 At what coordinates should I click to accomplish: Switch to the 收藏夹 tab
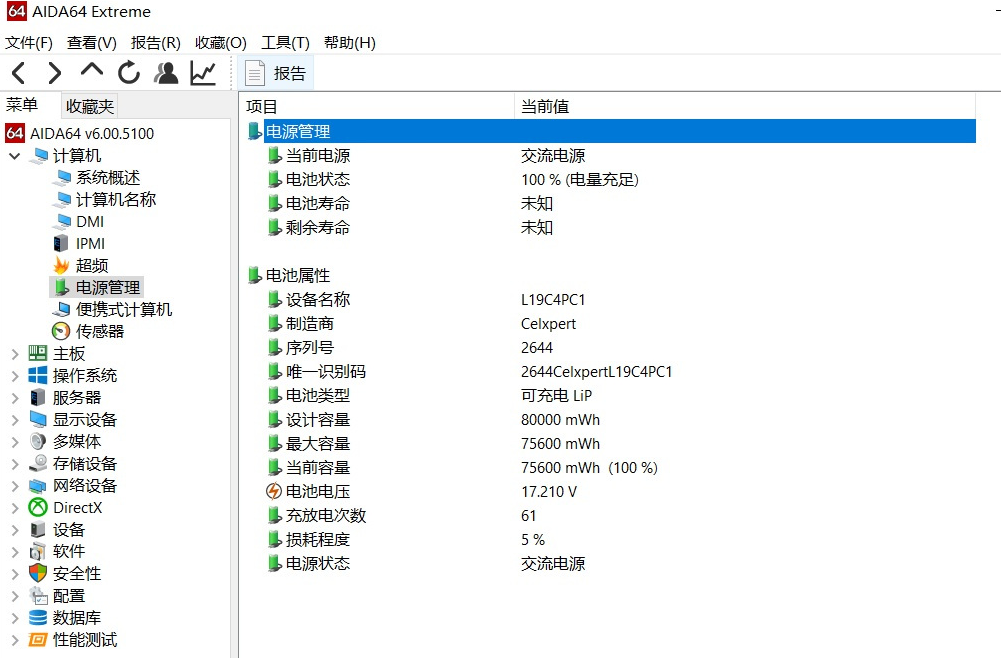click(90, 106)
